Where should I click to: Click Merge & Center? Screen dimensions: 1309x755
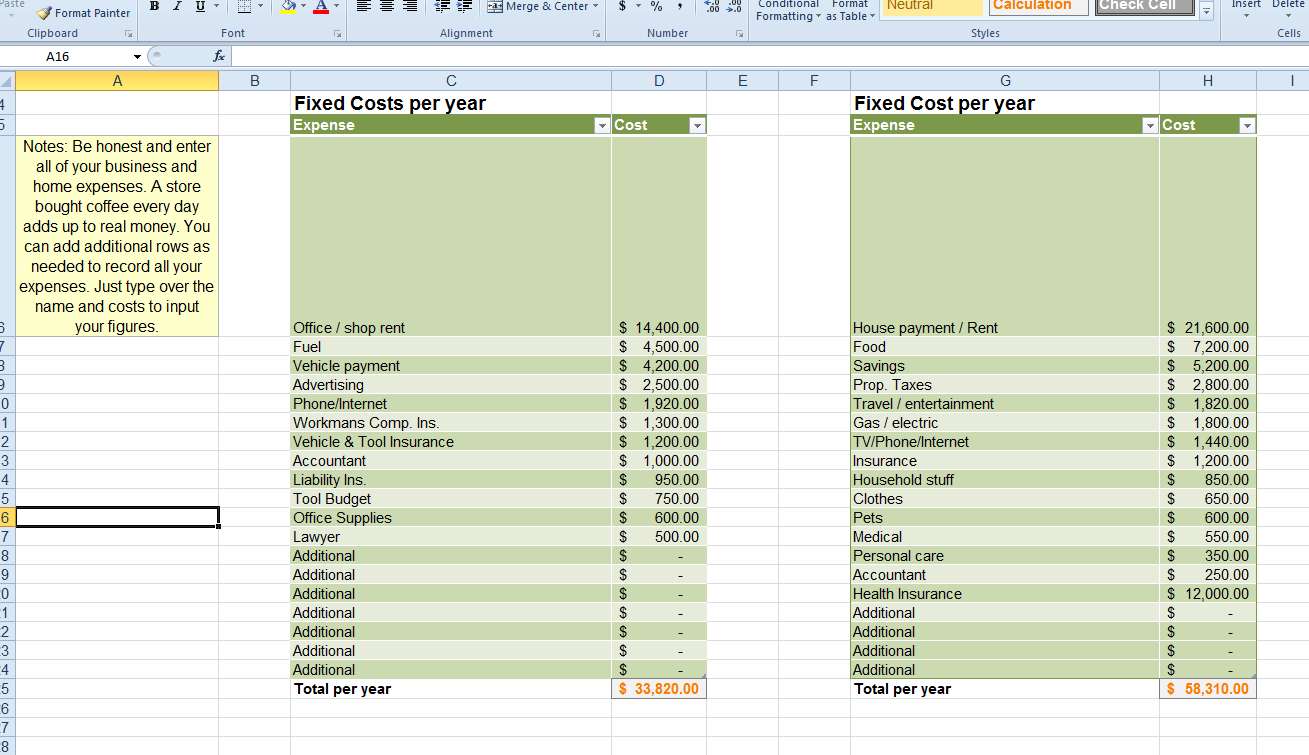click(538, 6)
